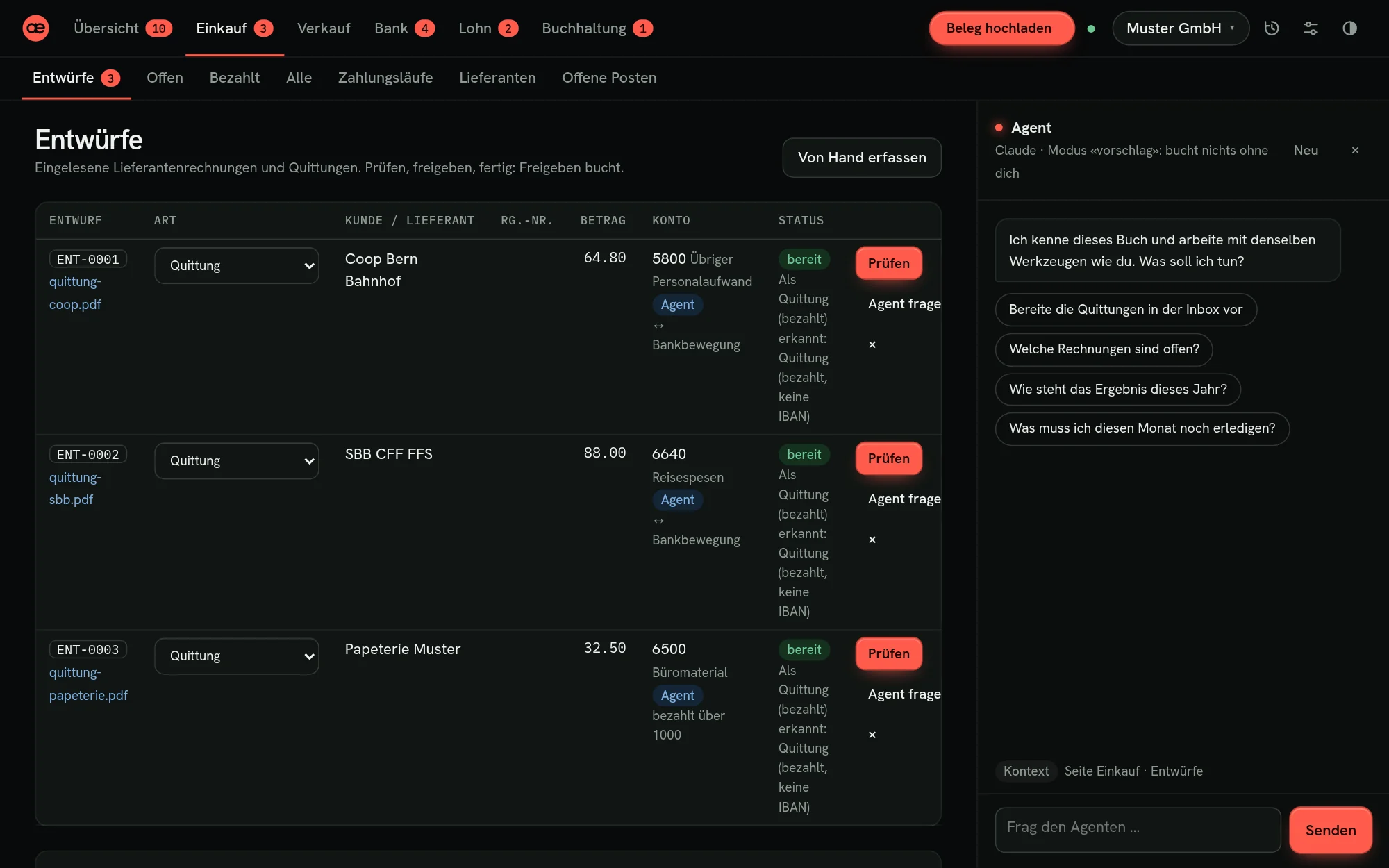Click Prüfen for the SBB CFF FFS draft

[888, 458]
